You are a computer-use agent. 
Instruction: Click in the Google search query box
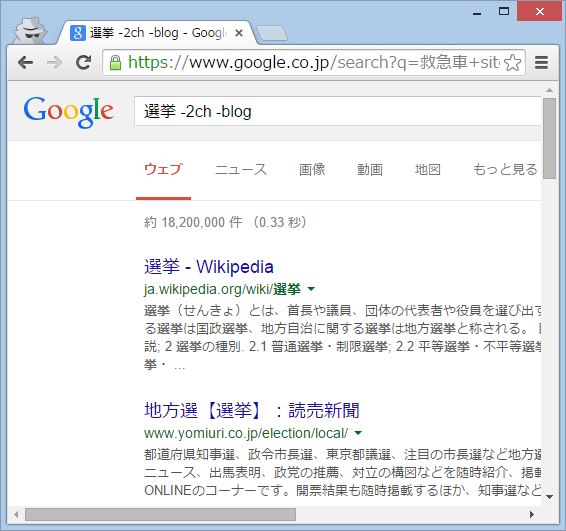tap(338, 111)
